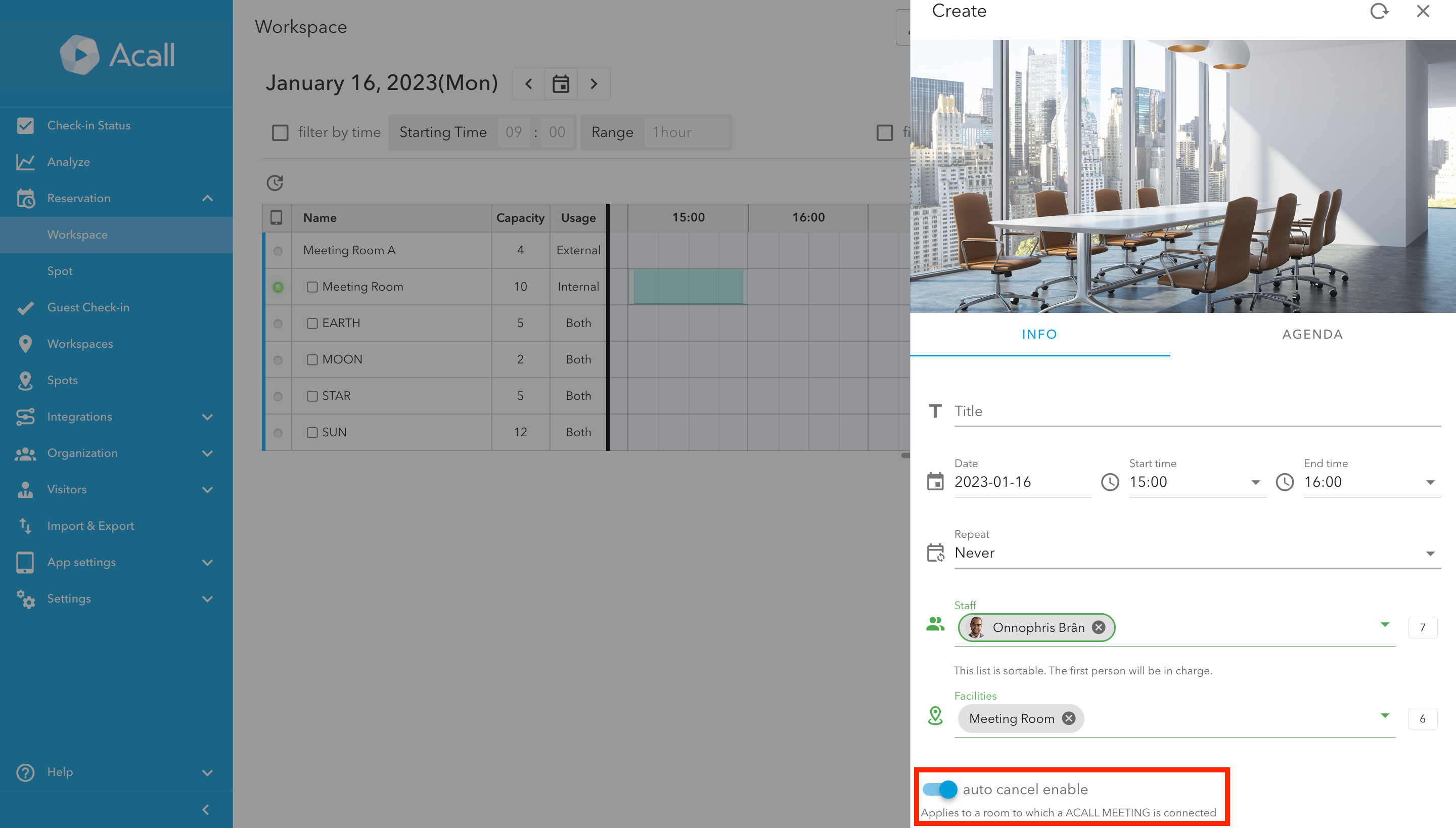Refresh the workspace reservation table
The height and width of the screenshot is (828, 1456).
tap(275, 182)
